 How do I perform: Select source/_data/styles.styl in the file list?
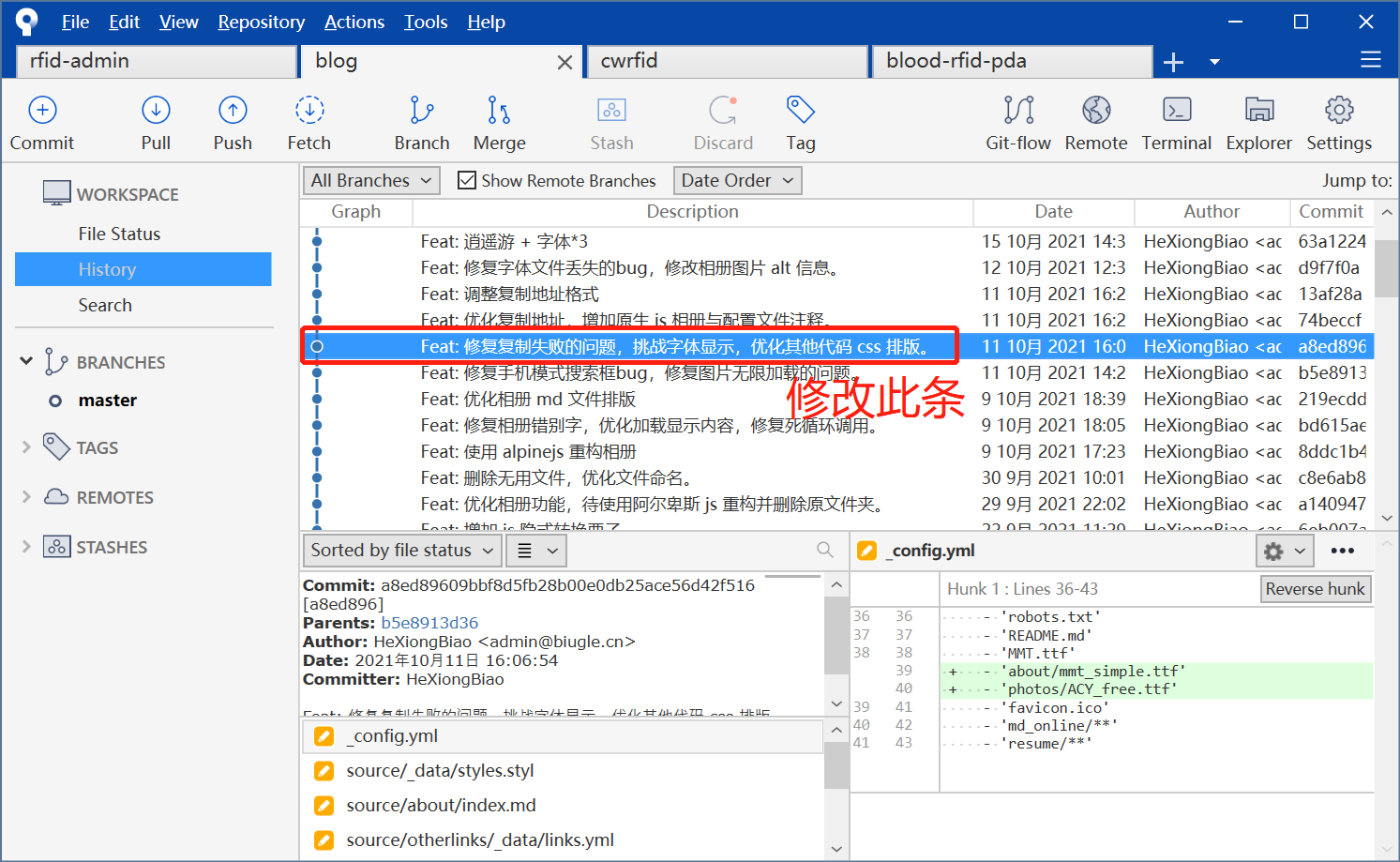pyautogui.click(x=563, y=771)
